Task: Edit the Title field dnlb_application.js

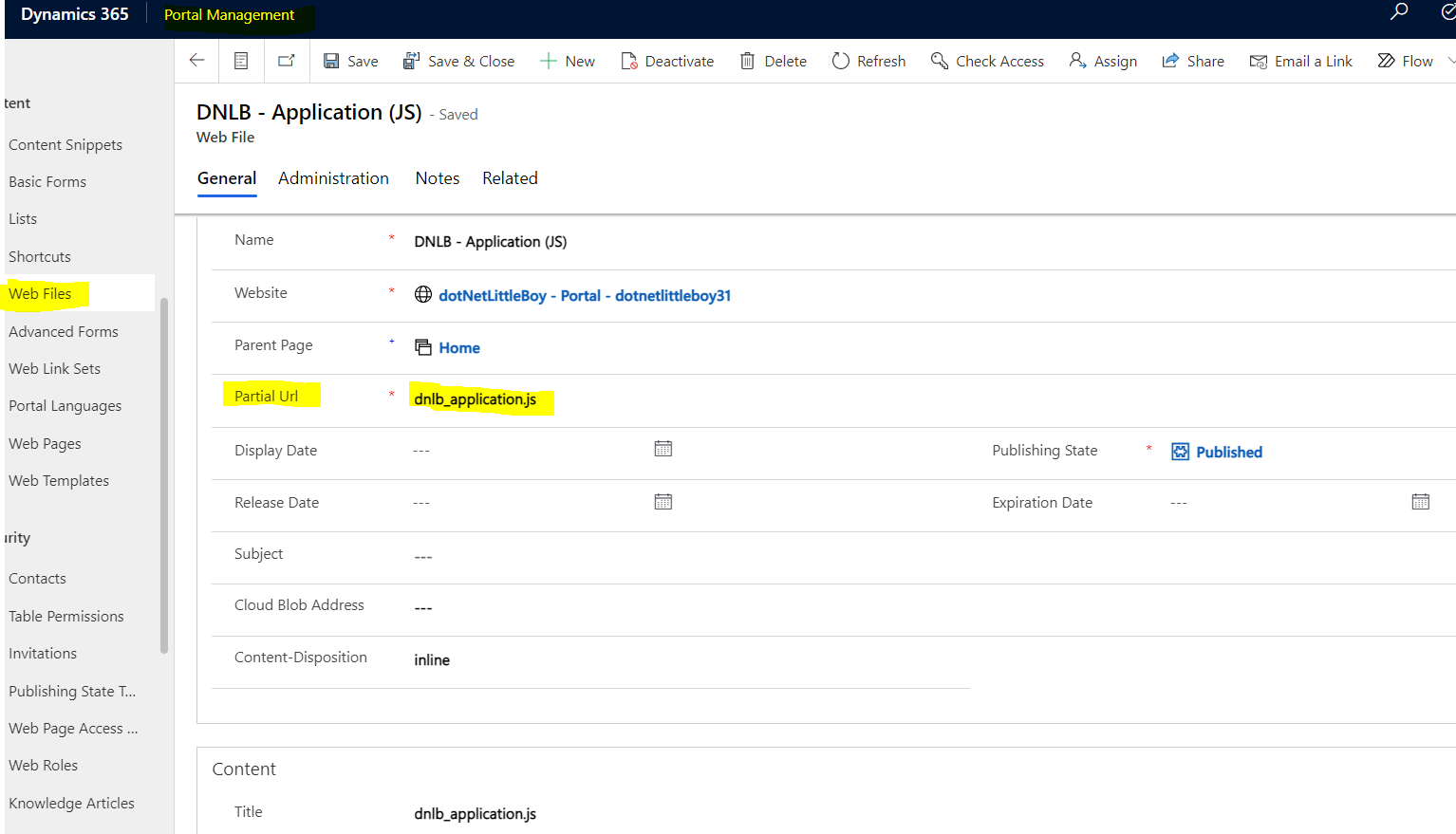Action: (476, 814)
